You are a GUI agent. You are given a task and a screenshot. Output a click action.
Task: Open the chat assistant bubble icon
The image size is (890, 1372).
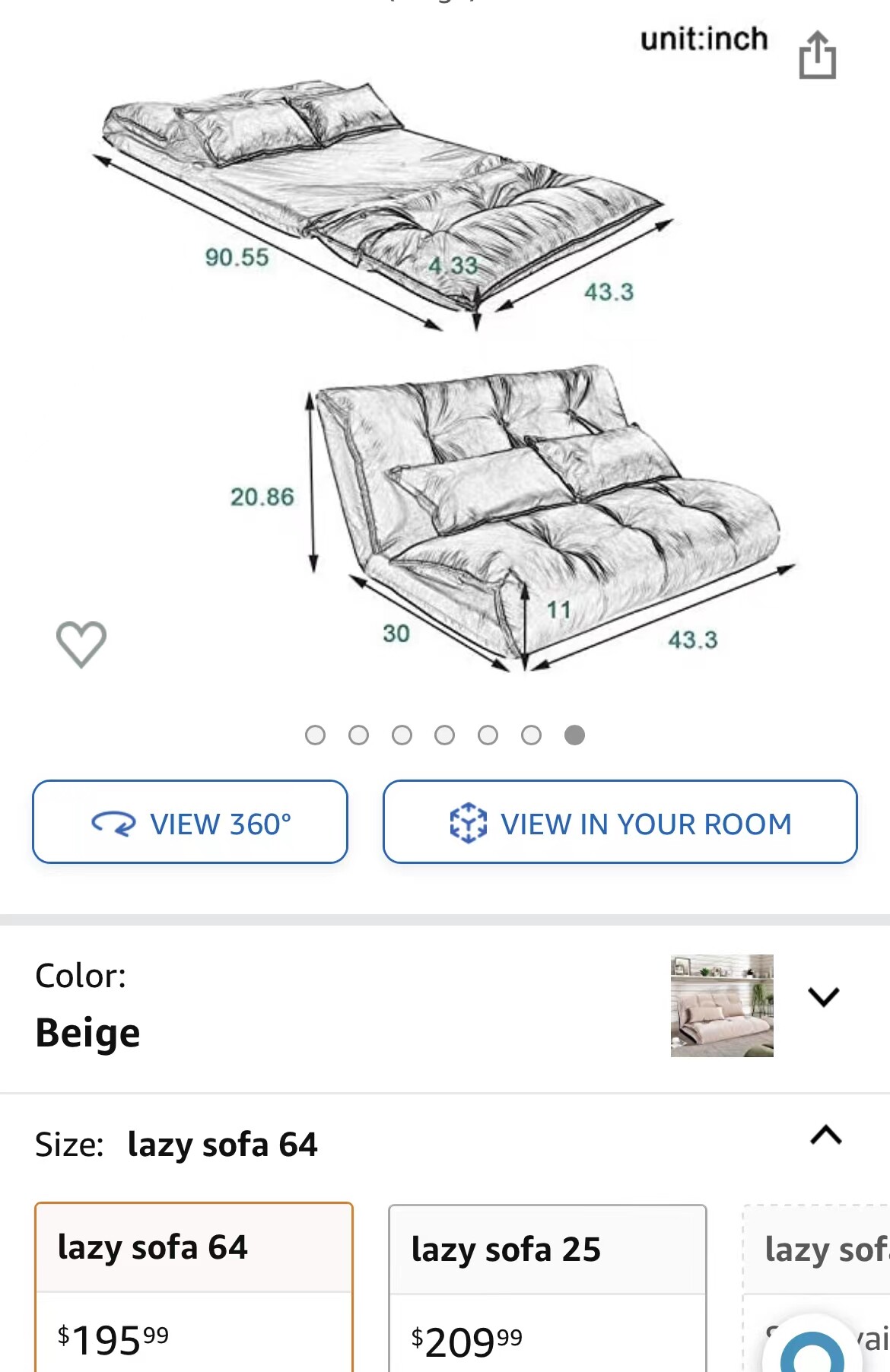pos(811,1350)
